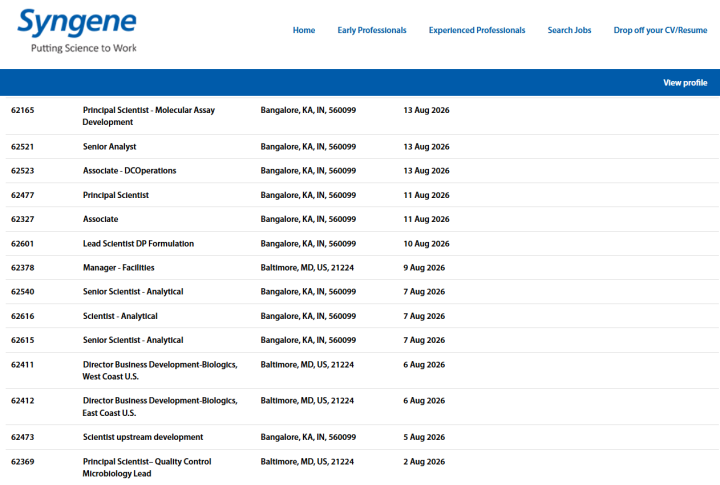Open Experienced Professionals menu
The image size is (720, 485).
tap(477, 30)
